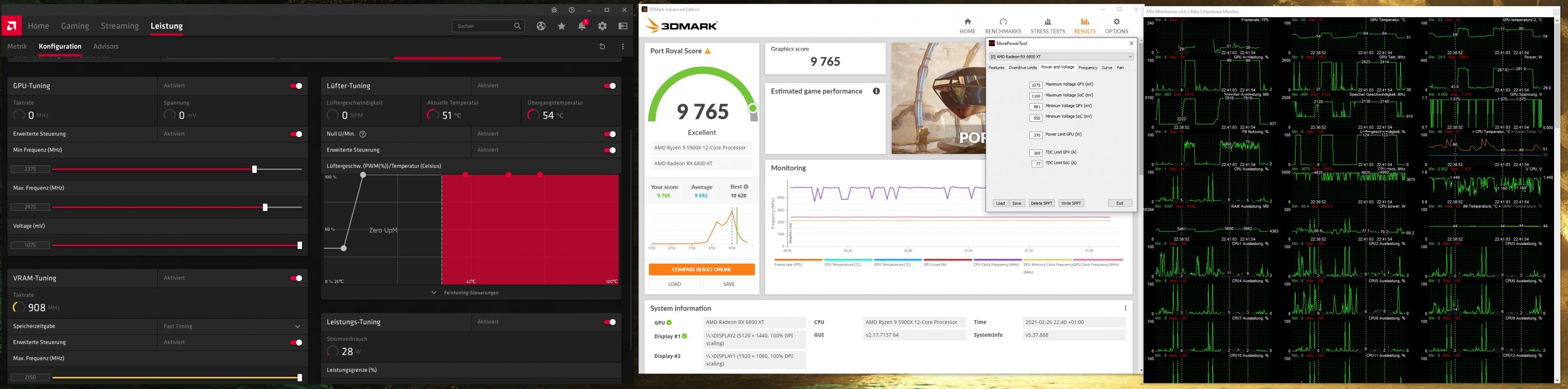This screenshot has width=1568, height=389.
Task: Click Load button in MorePowerTool
Action: pyautogui.click(x=1000, y=203)
